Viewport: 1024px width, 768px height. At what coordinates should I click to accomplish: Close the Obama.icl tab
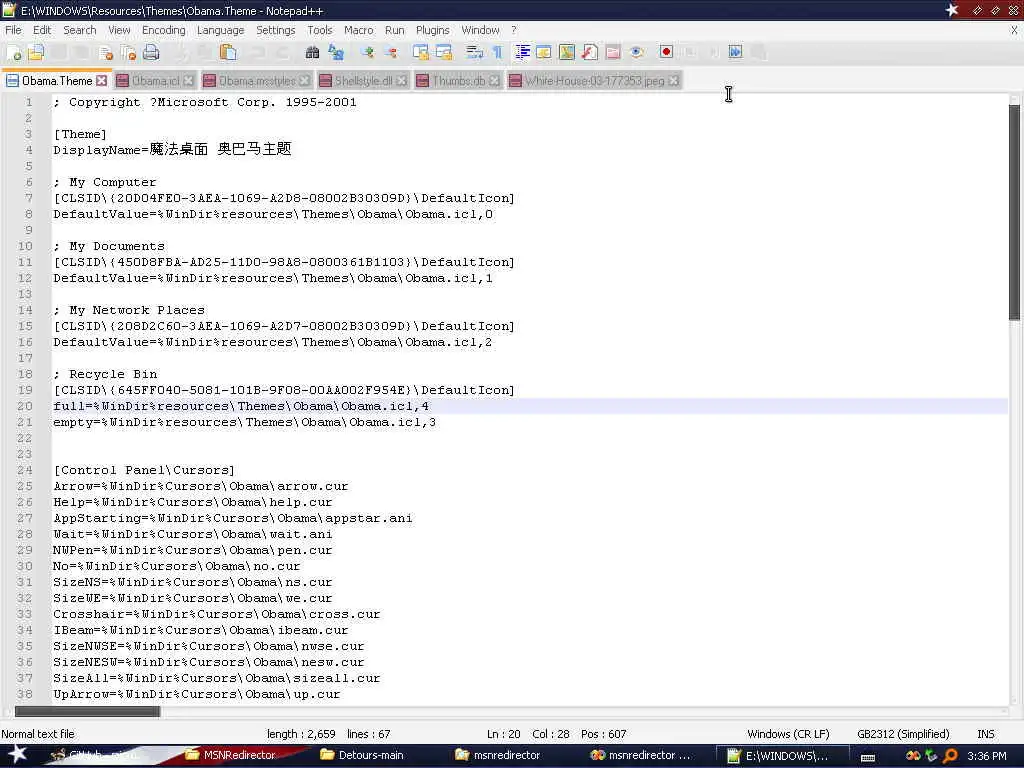coord(188,80)
